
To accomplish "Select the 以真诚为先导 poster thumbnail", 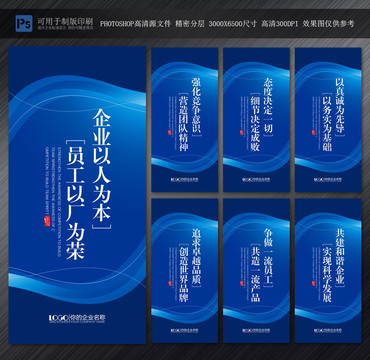I will (328, 120).
